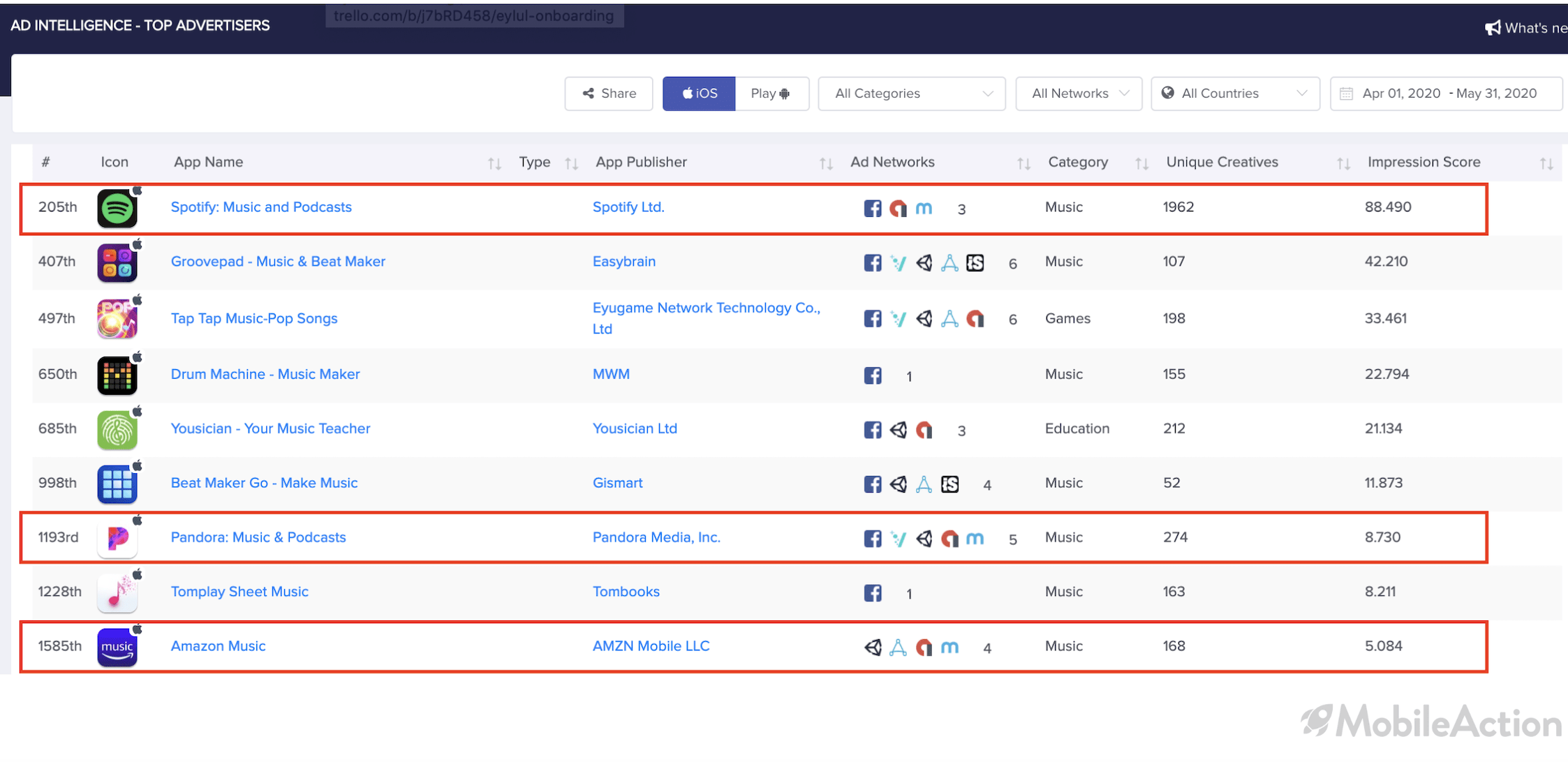This screenshot has height=762, width=1568.
Task: Click the Pandora app icon
Action: pyautogui.click(x=117, y=538)
